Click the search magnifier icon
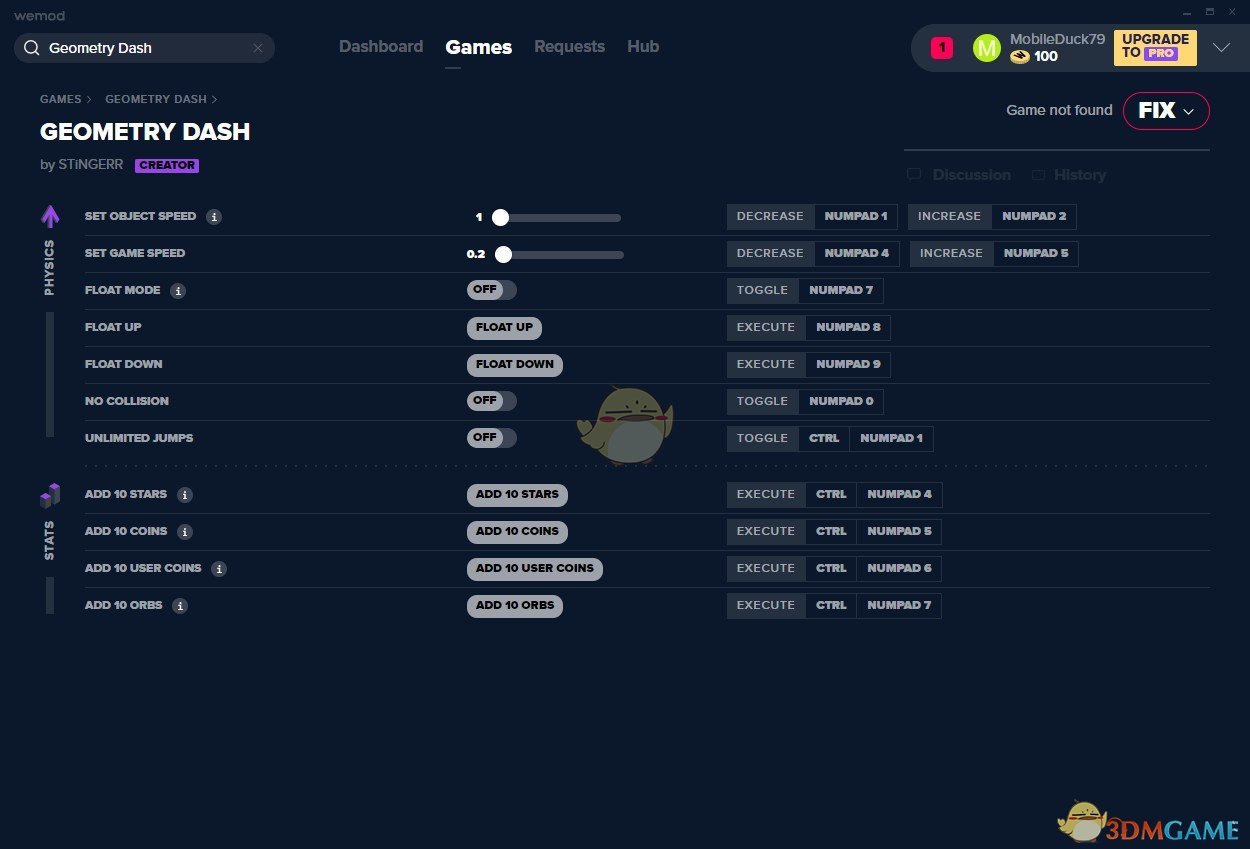This screenshot has width=1250, height=849. (x=31, y=48)
